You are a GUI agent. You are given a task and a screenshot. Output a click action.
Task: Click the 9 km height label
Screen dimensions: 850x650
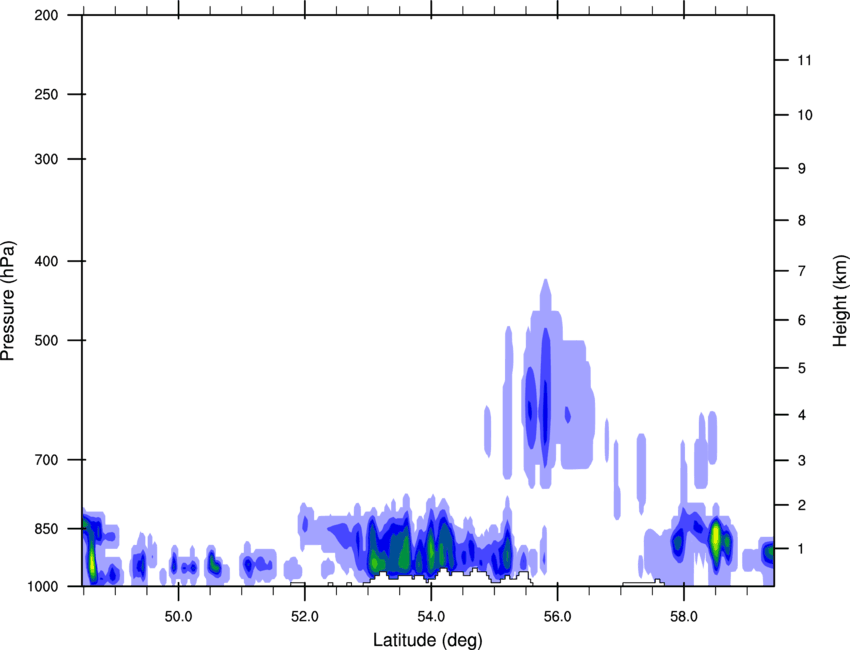(802, 169)
